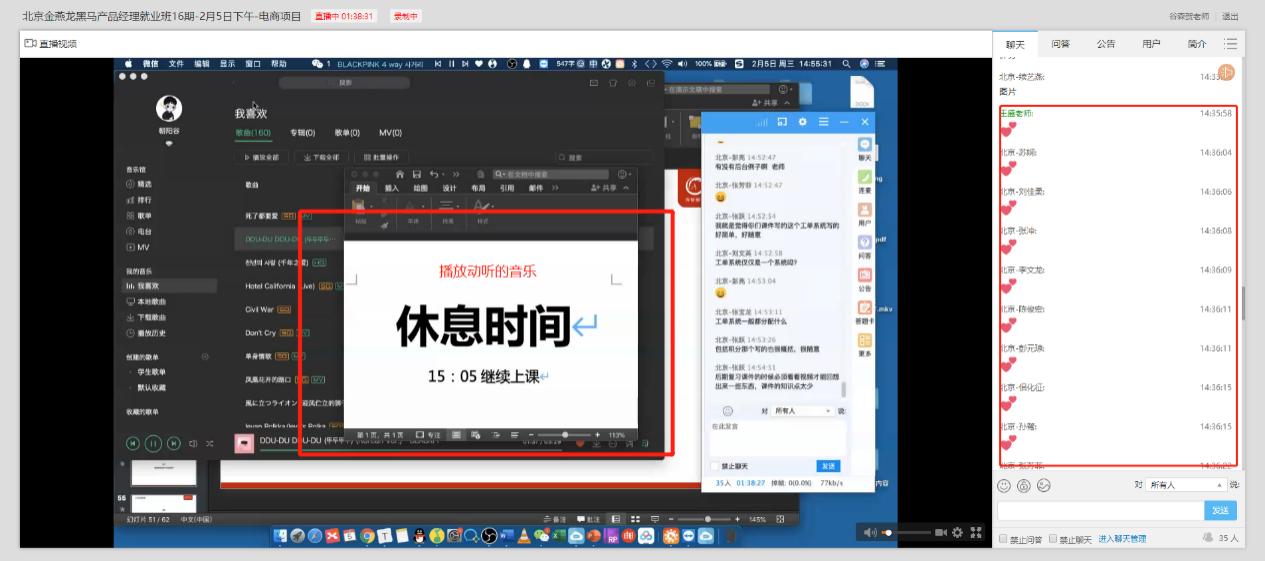This screenshot has height=561, width=1265.
Task: Switch to the 问答 tab in right panel
Action: pos(1060,44)
